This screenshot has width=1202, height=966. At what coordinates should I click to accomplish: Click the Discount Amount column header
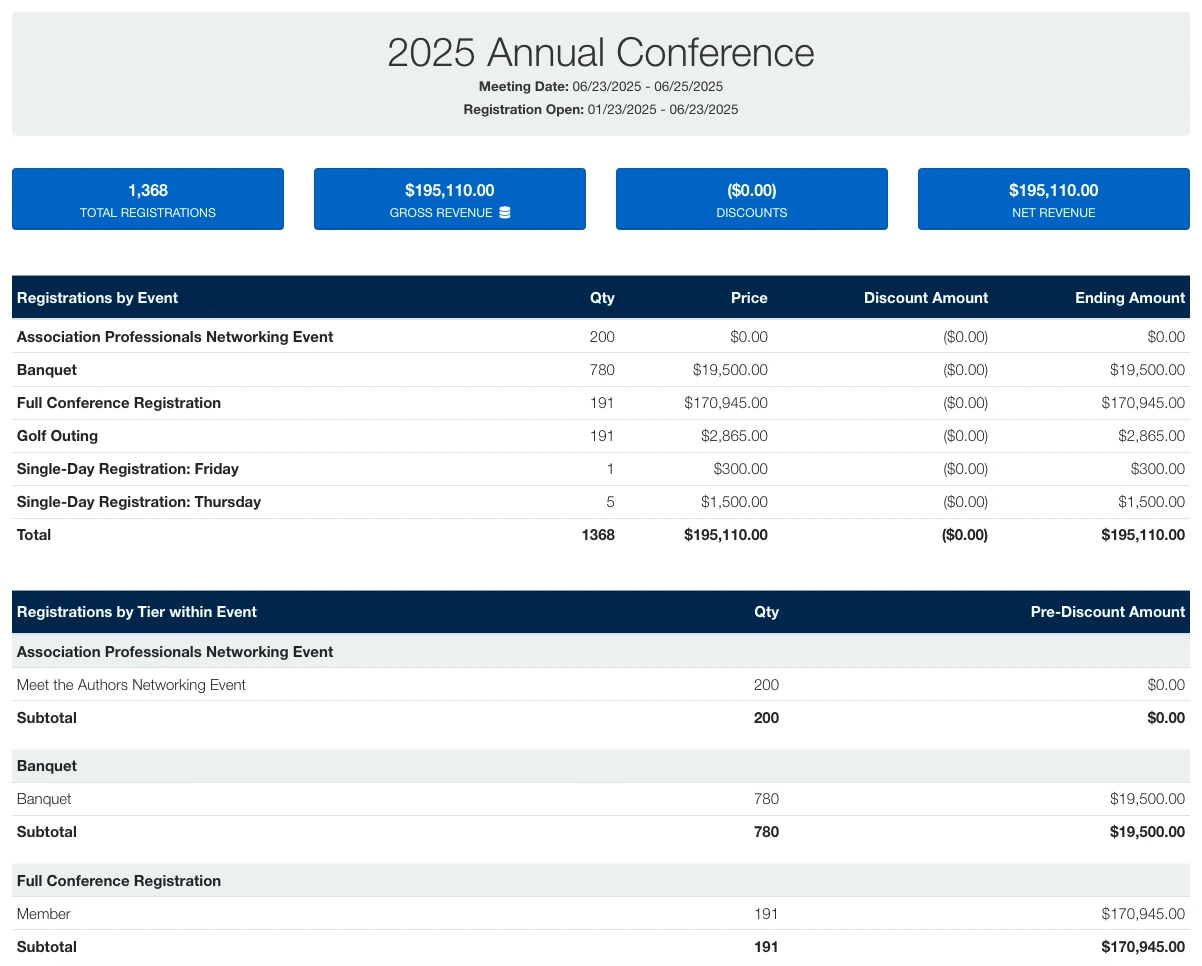[925, 297]
